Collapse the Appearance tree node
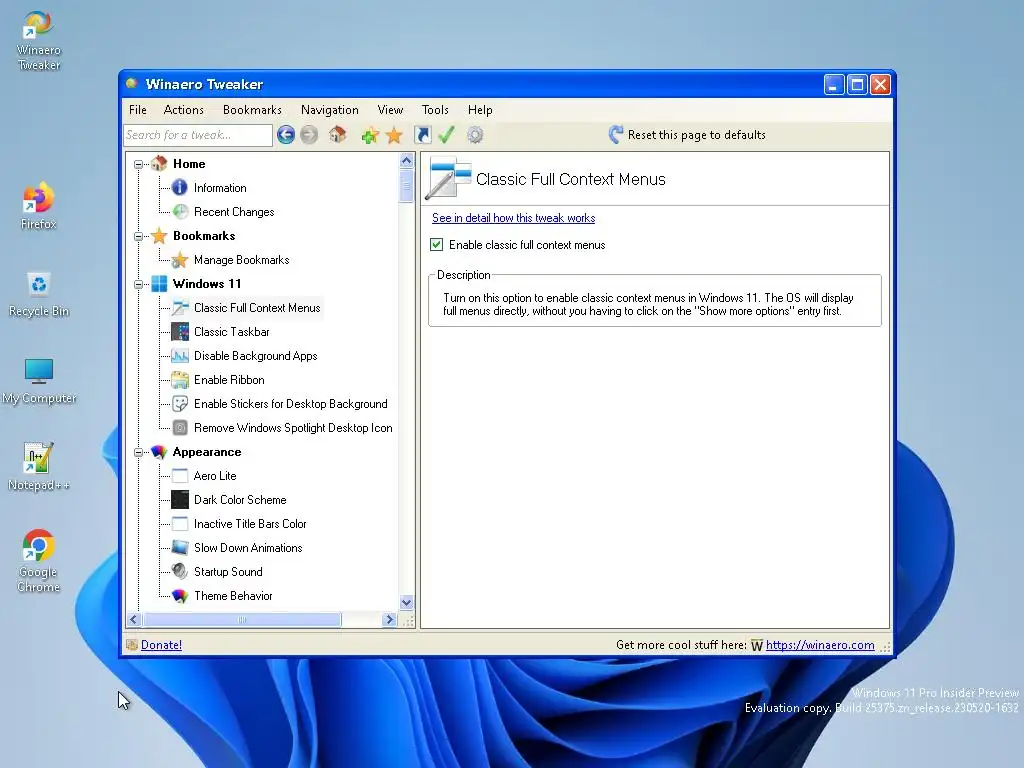1024x768 pixels. (x=138, y=452)
